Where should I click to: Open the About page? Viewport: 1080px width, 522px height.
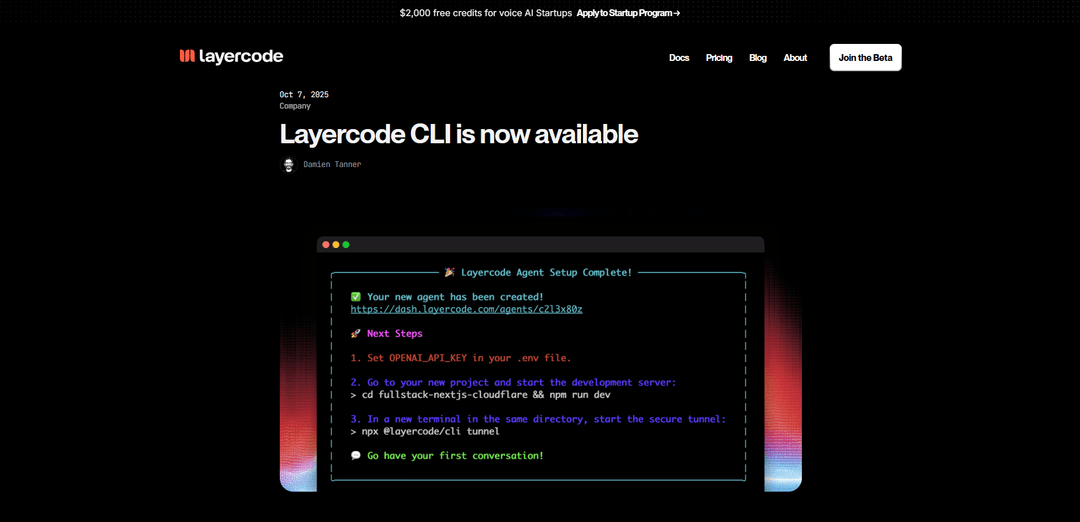point(795,58)
